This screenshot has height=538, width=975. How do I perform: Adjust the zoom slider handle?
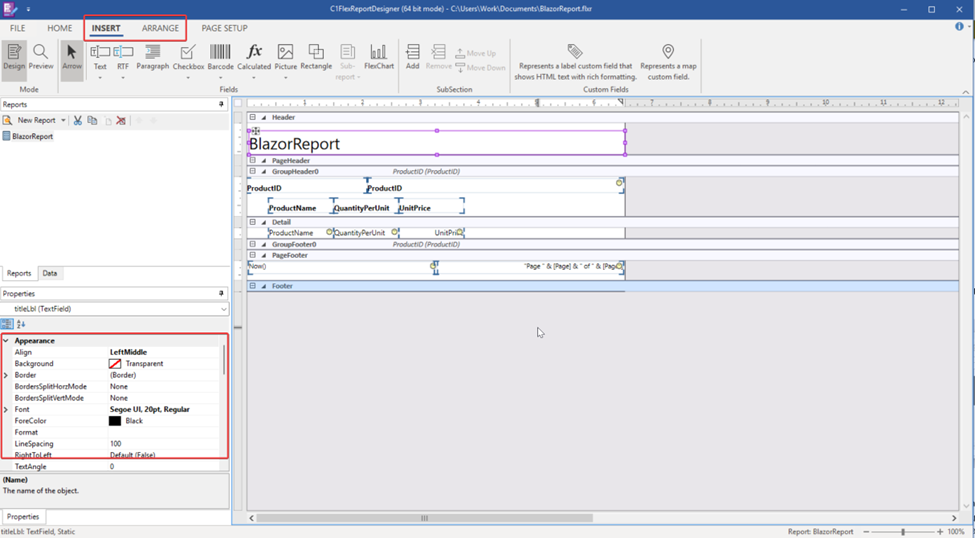point(903,532)
